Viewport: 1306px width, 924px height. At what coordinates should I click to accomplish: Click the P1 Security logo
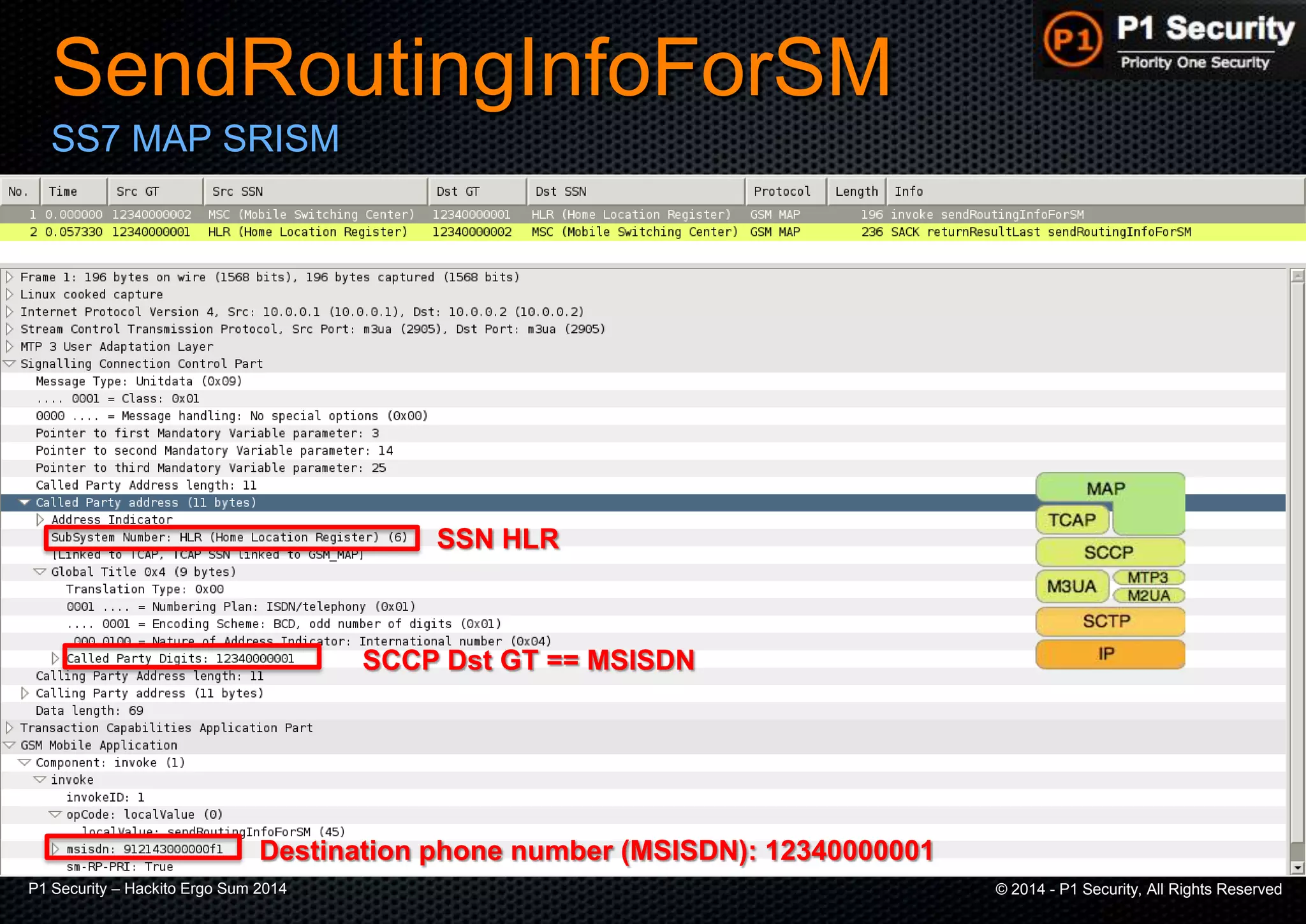1169,40
